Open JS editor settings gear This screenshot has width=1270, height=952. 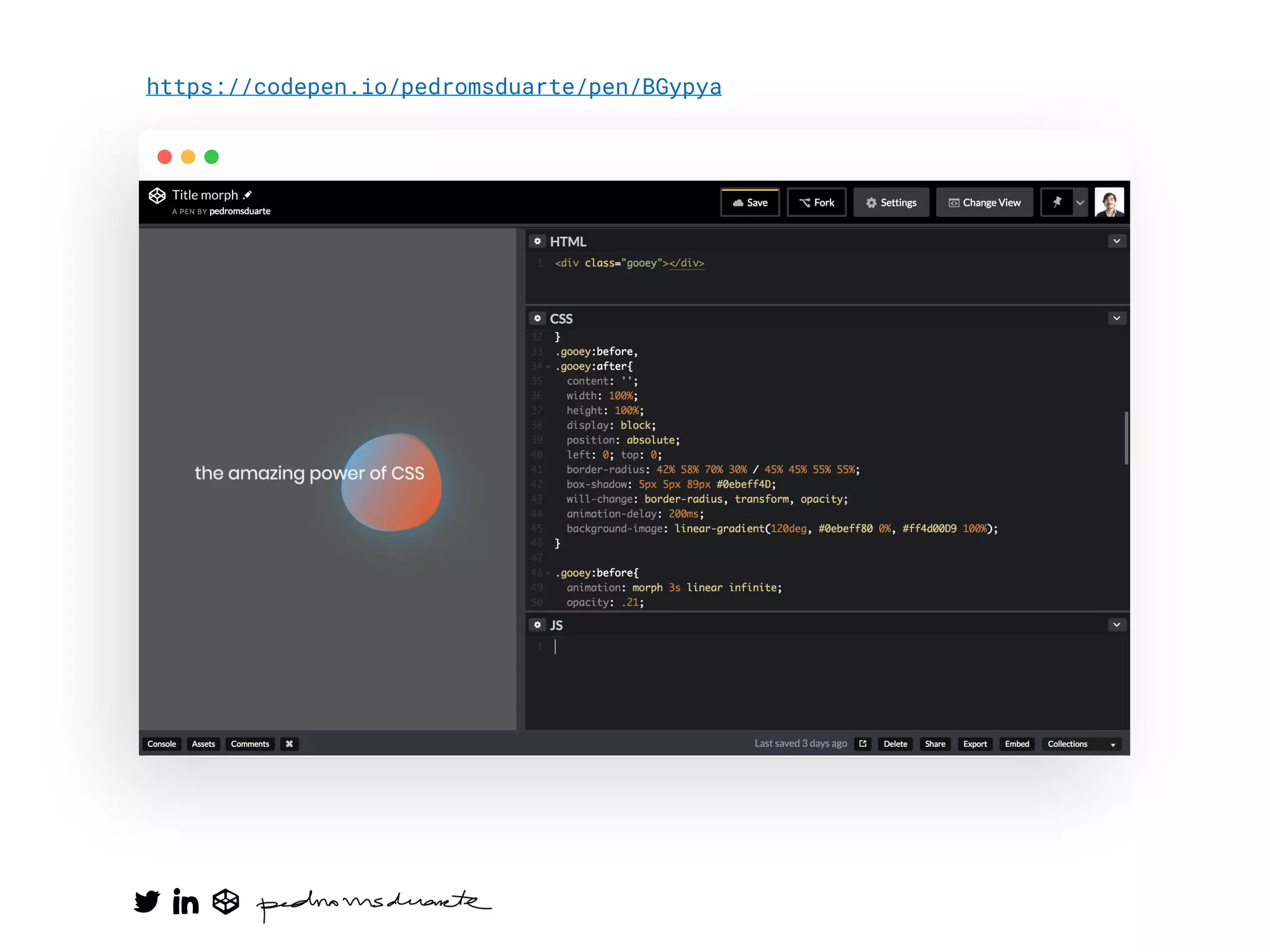pos(538,625)
